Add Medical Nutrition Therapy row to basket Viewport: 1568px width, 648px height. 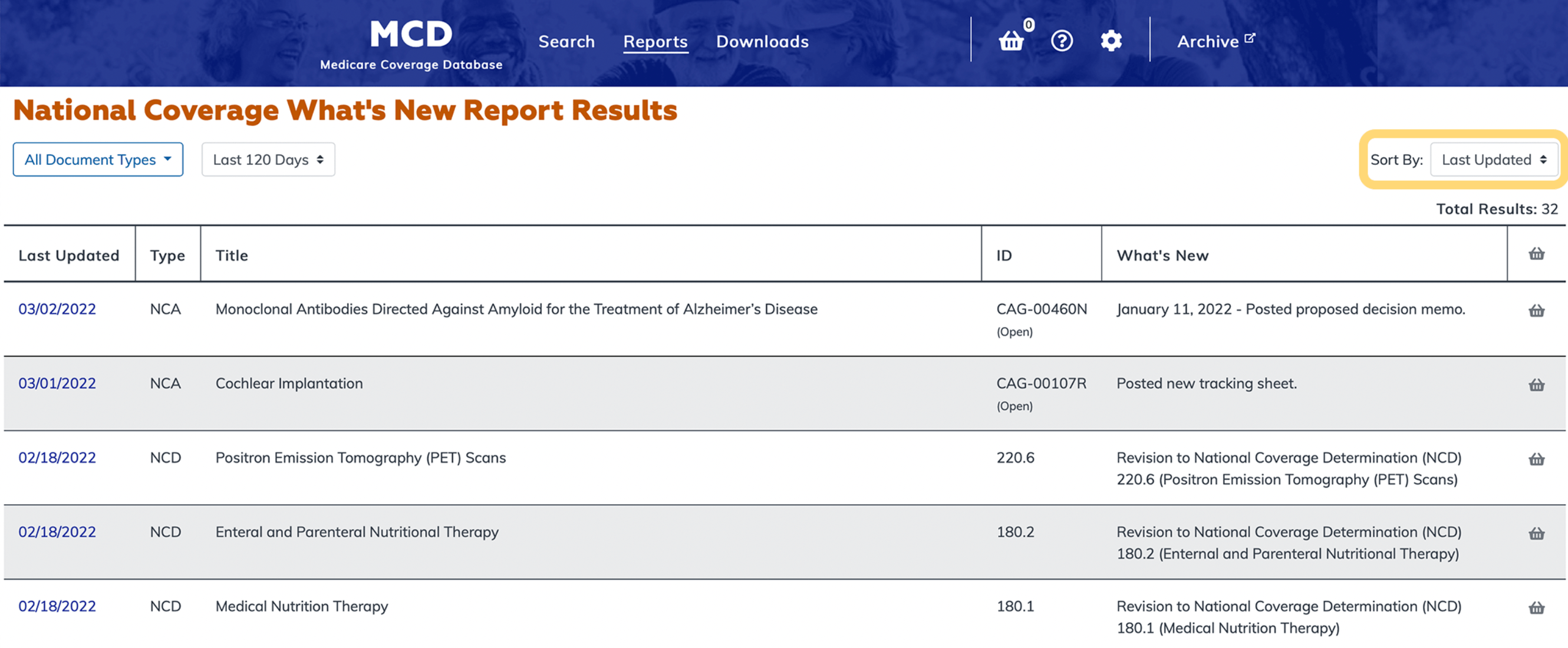pyautogui.click(x=1536, y=607)
